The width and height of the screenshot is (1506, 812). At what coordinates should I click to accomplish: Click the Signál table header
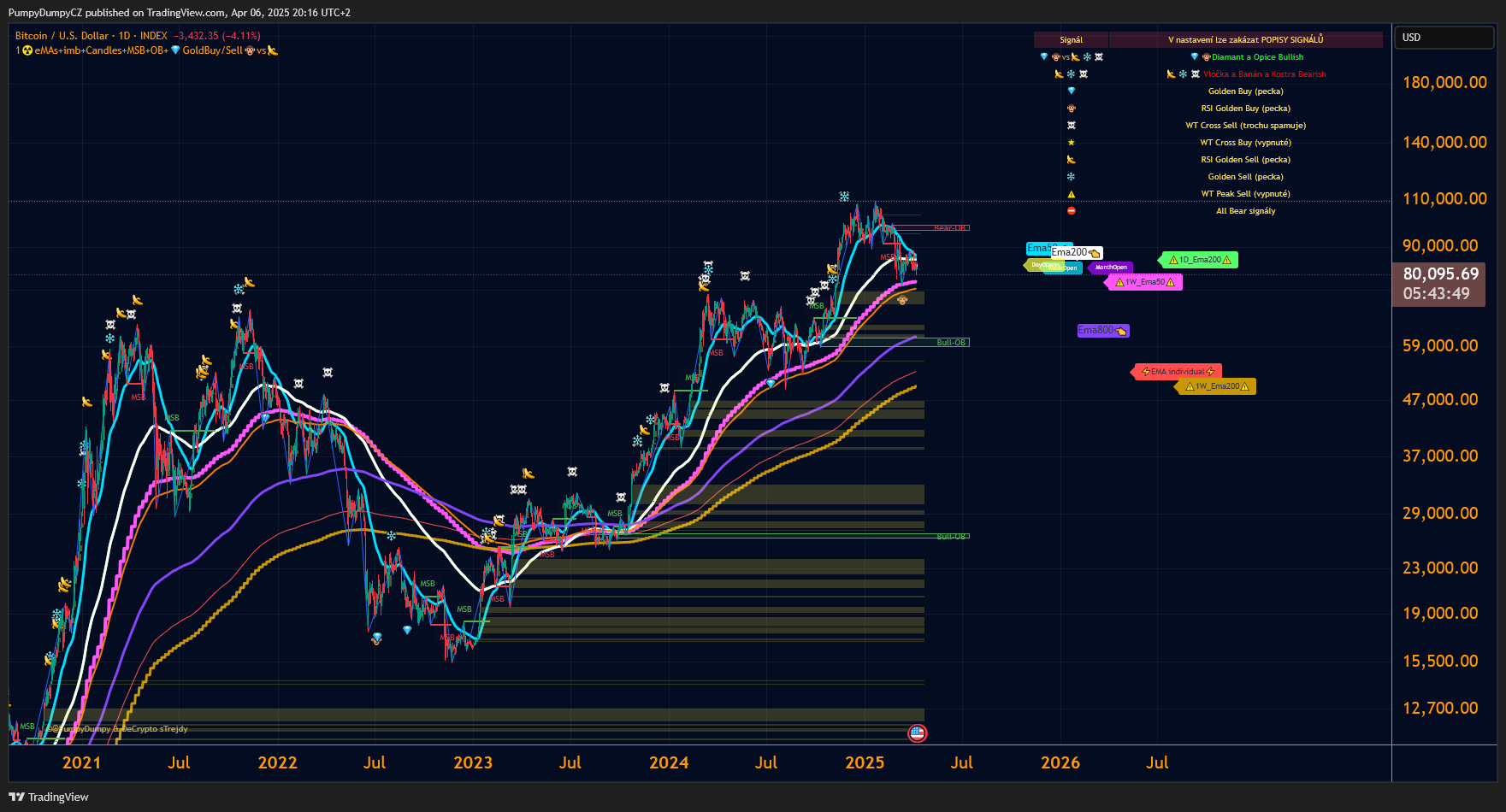pos(1071,39)
